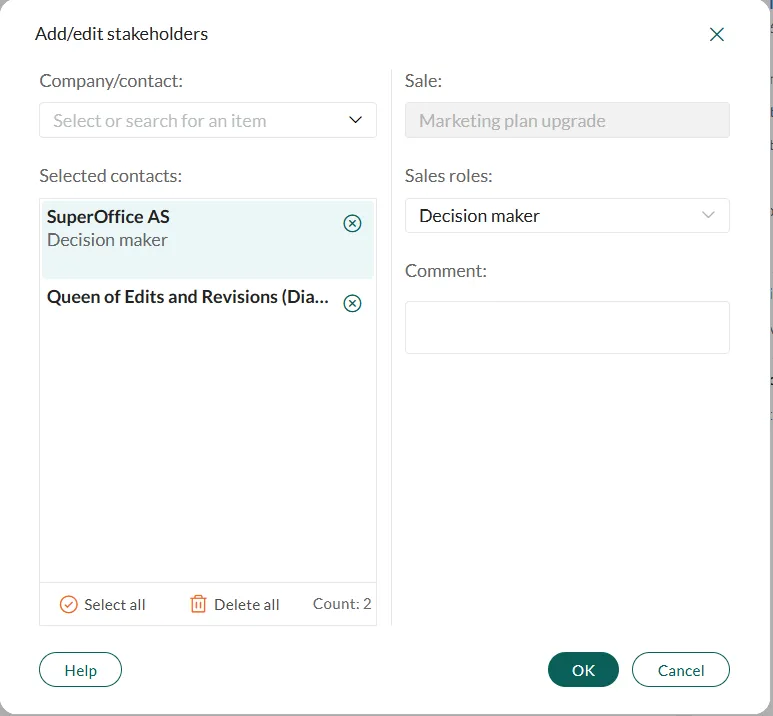
Task: Click the Marketing plan upgrade sale field
Action: click(x=567, y=121)
